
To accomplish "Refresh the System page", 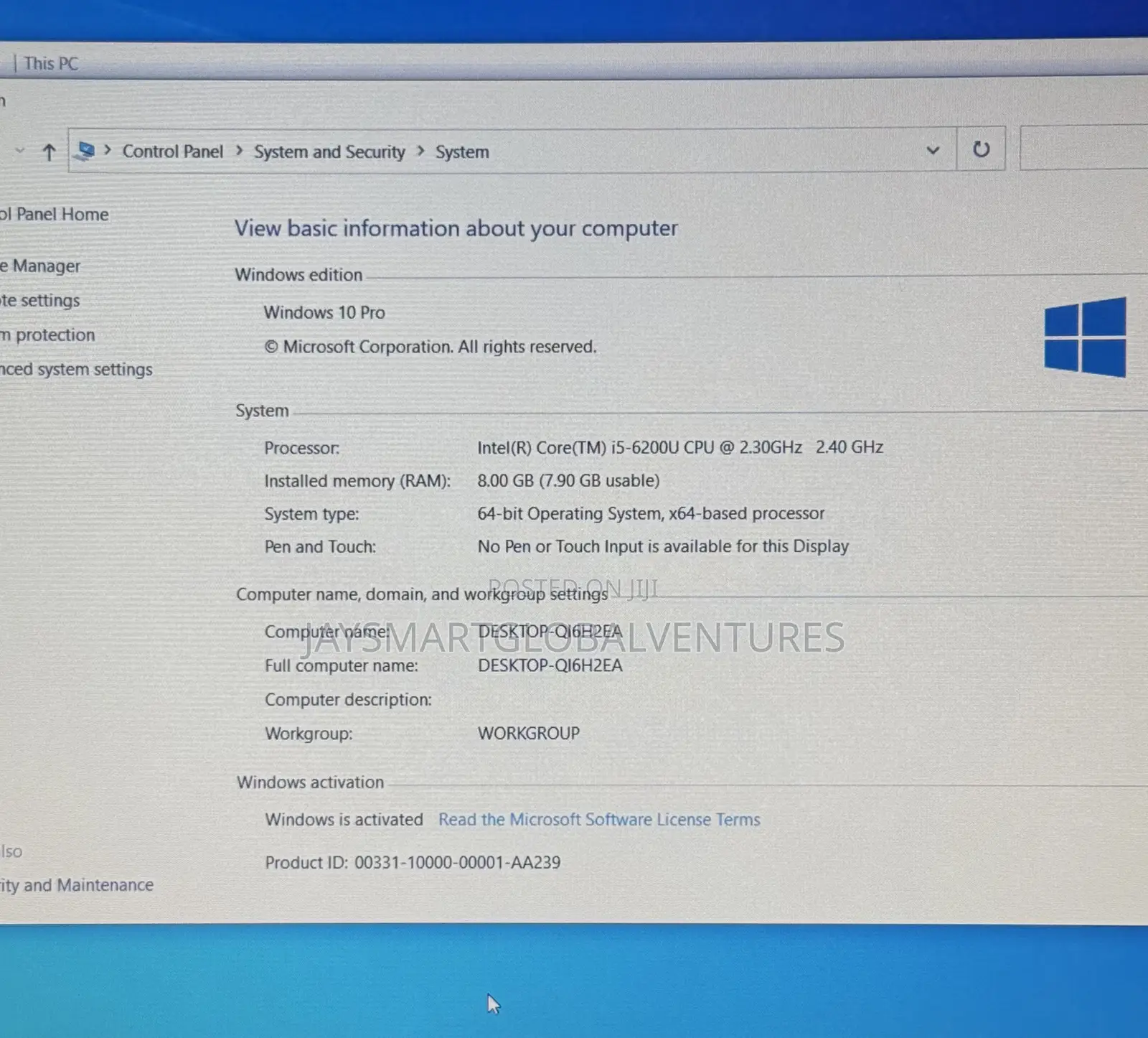I will point(981,149).
